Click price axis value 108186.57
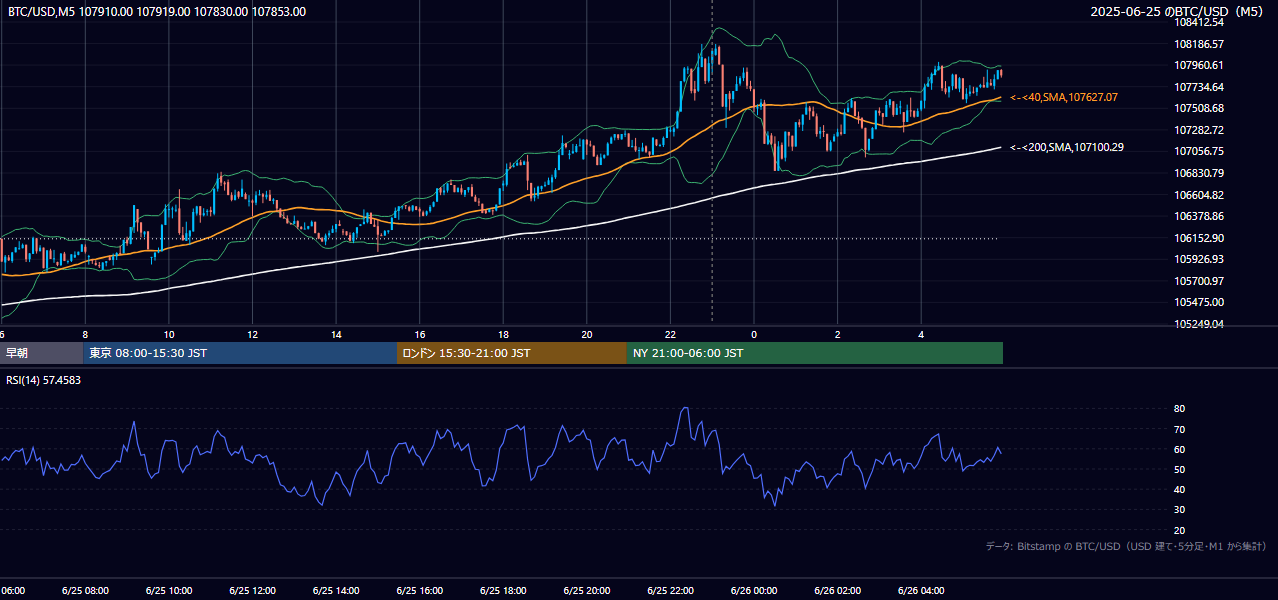The width and height of the screenshot is (1278, 600). pyautogui.click(x=1199, y=44)
